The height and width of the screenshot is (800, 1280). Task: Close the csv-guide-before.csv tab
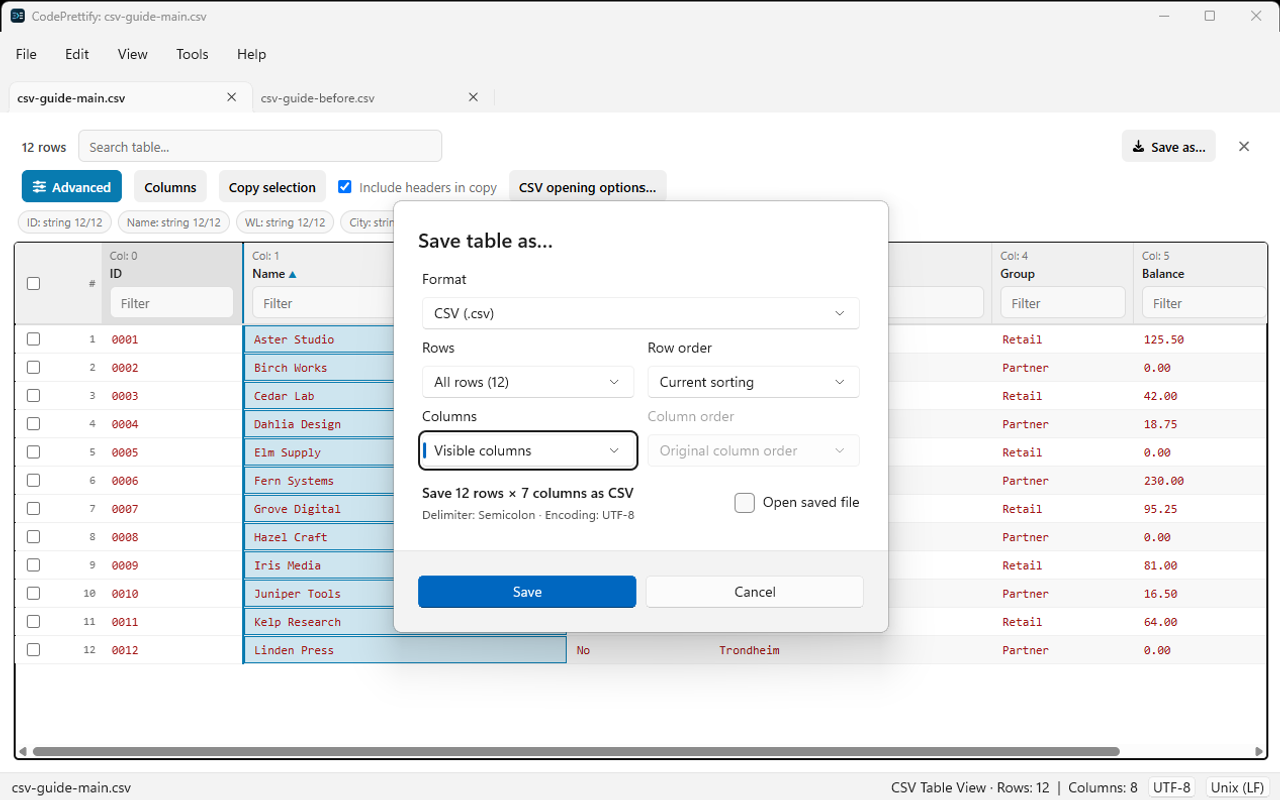[474, 97]
